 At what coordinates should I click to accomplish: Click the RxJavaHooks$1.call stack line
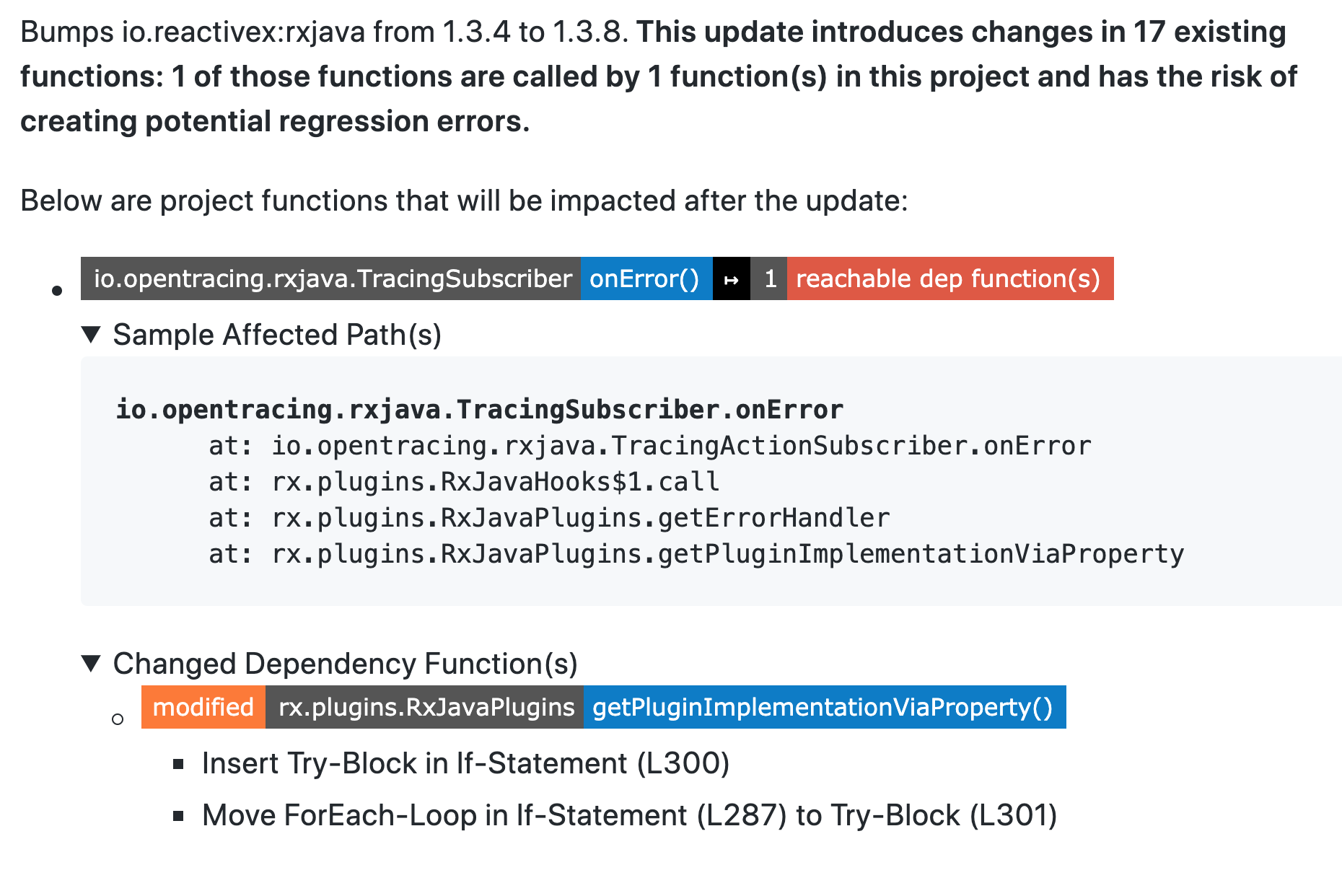(x=495, y=482)
